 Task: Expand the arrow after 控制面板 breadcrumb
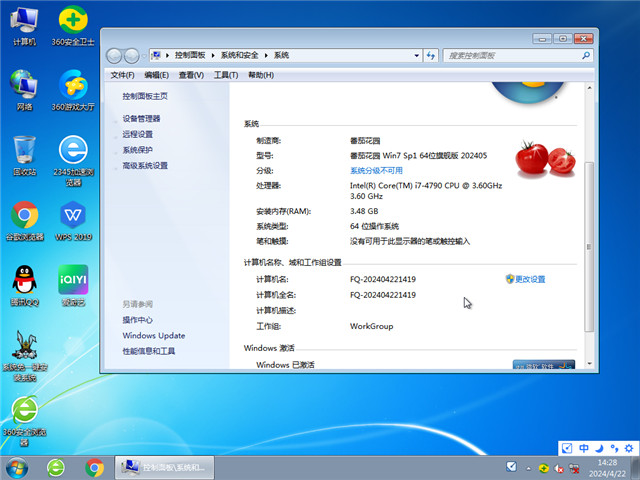[x=213, y=56]
